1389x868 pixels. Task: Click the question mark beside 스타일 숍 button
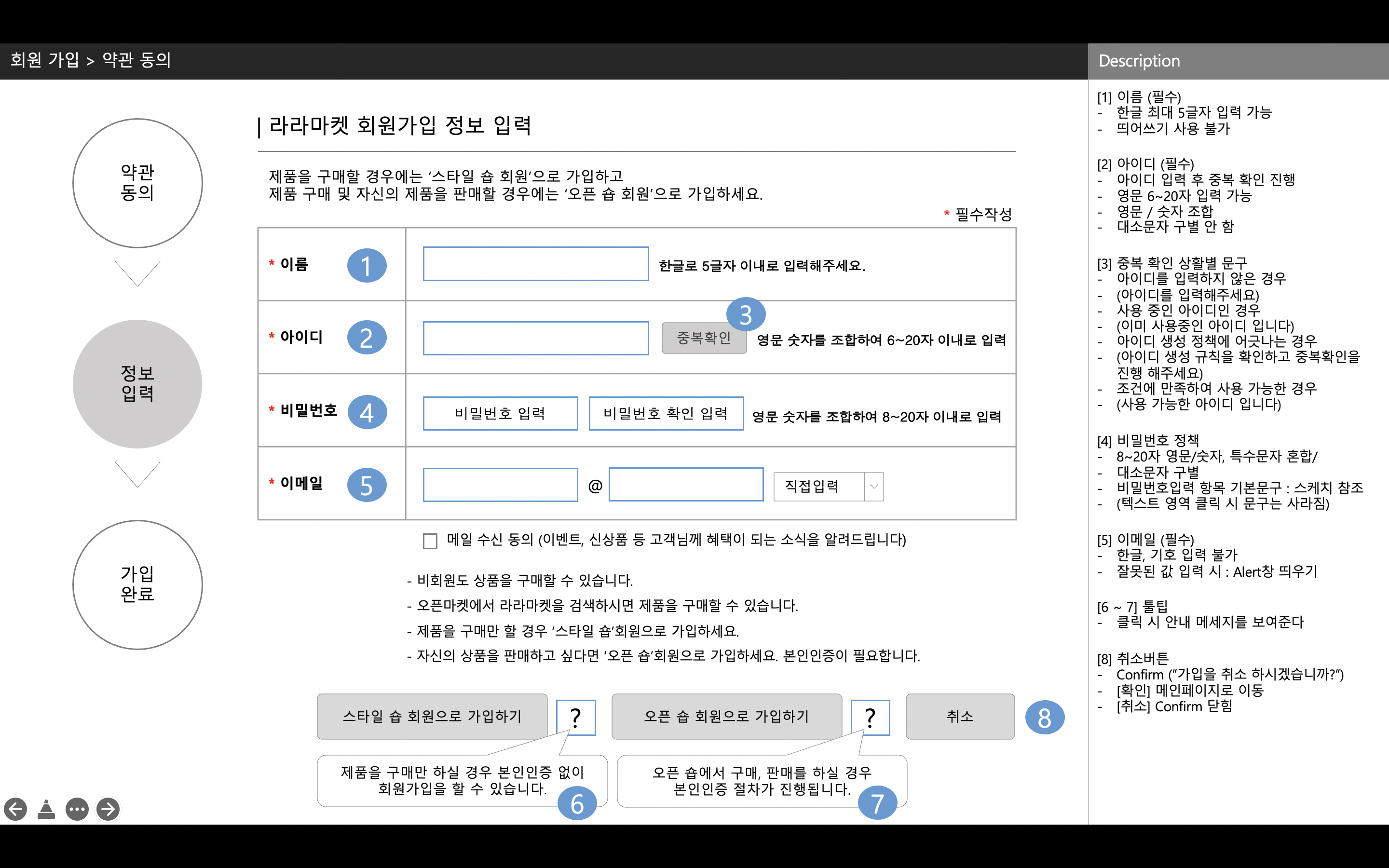[x=576, y=717]
